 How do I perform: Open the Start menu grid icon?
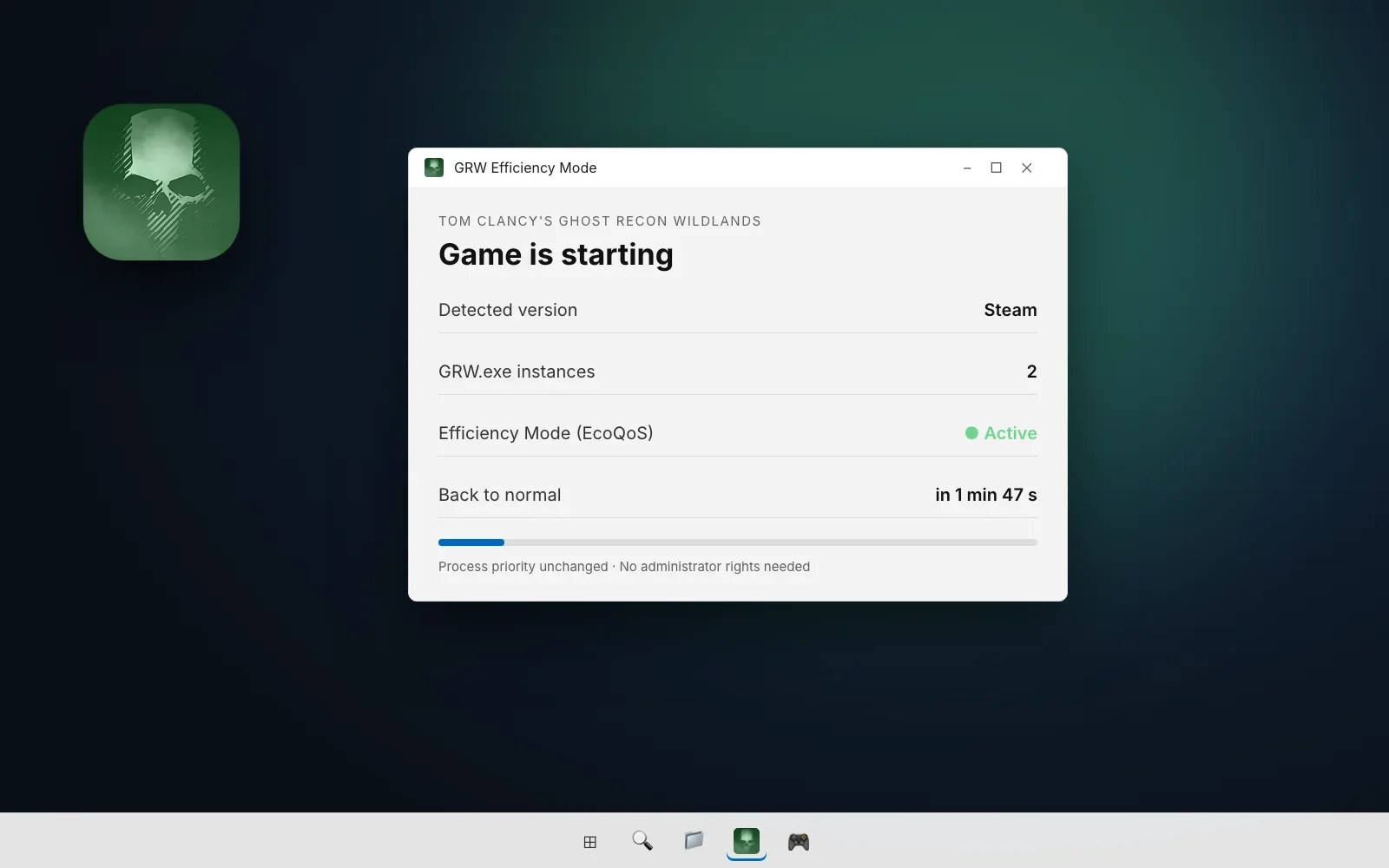(590, 842)
